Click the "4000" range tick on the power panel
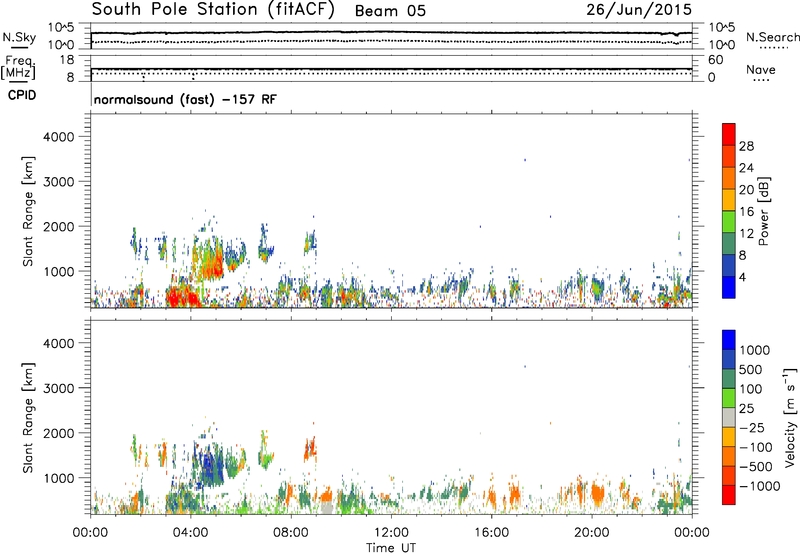 pos(58,137)
